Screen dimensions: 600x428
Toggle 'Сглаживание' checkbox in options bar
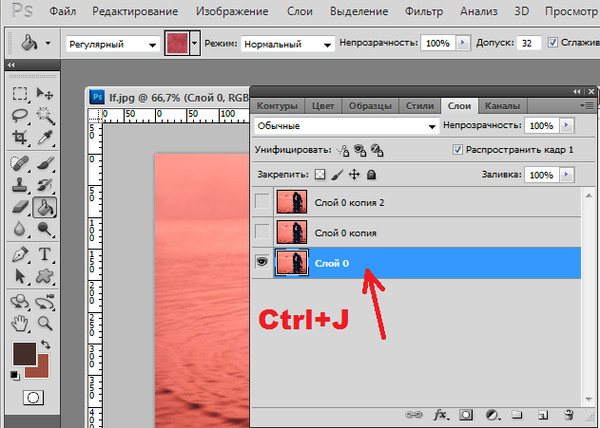[552, 42]
